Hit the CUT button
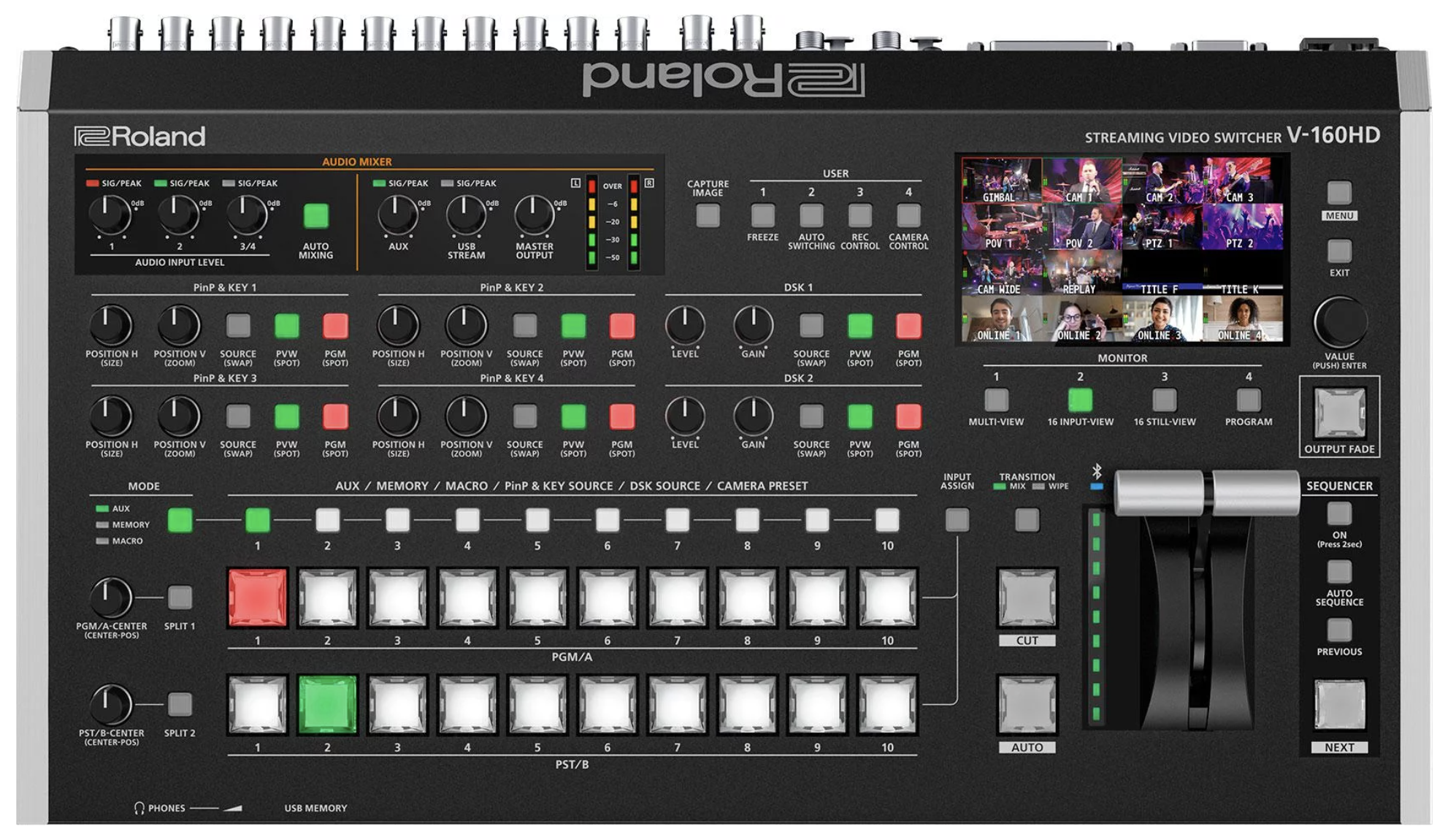The height and width of the screenshot is (840, 1456). pyautogui.click(x=1027, y=598)
